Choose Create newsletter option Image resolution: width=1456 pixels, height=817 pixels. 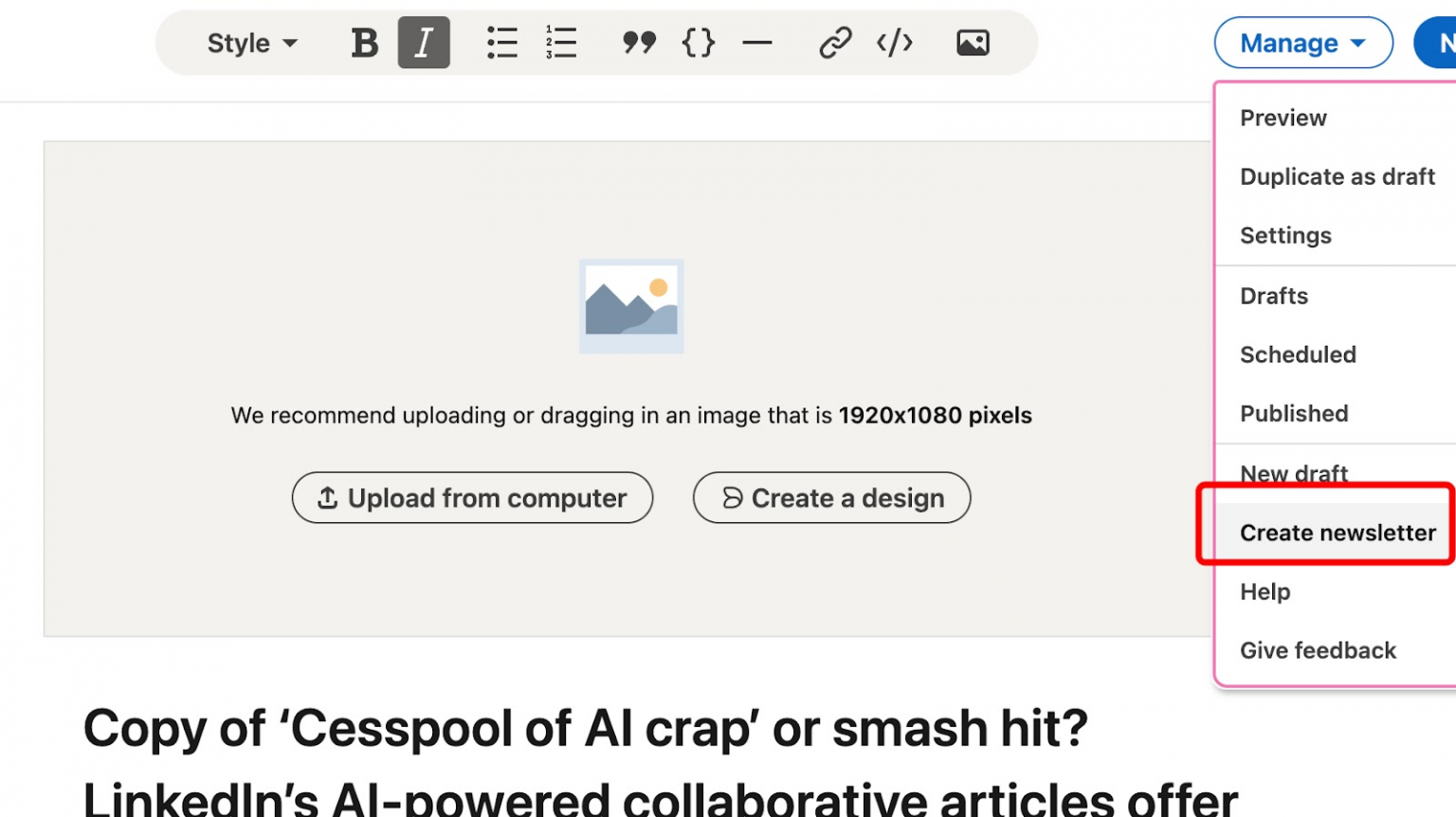pyautogui.click(x=1336, y=532)
